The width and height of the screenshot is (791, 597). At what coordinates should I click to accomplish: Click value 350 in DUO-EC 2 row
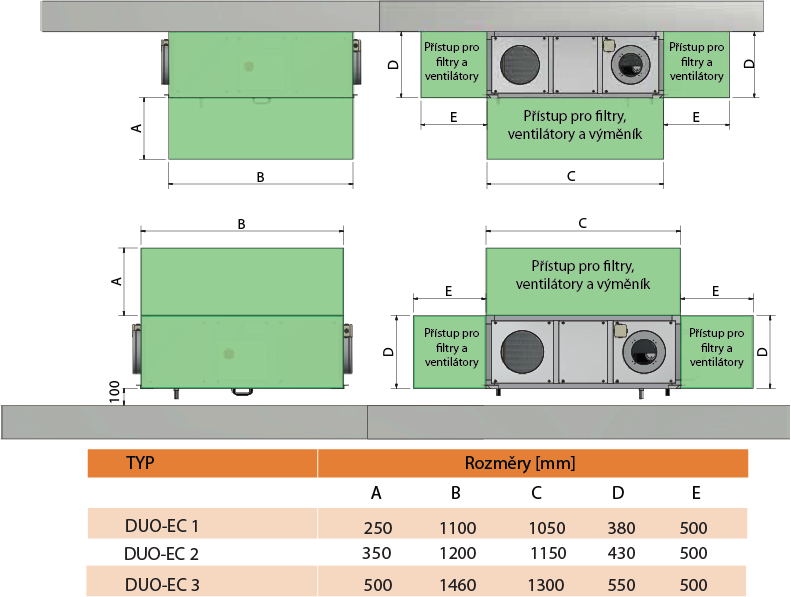[x=376, y=553]
